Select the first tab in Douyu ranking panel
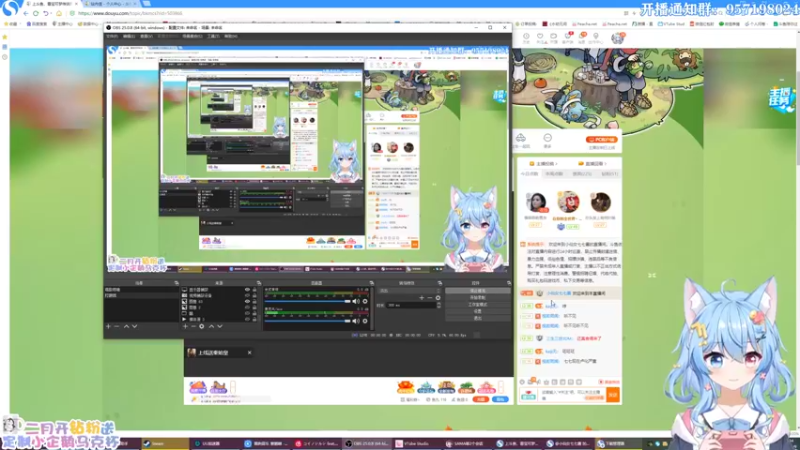 (530, 174)
